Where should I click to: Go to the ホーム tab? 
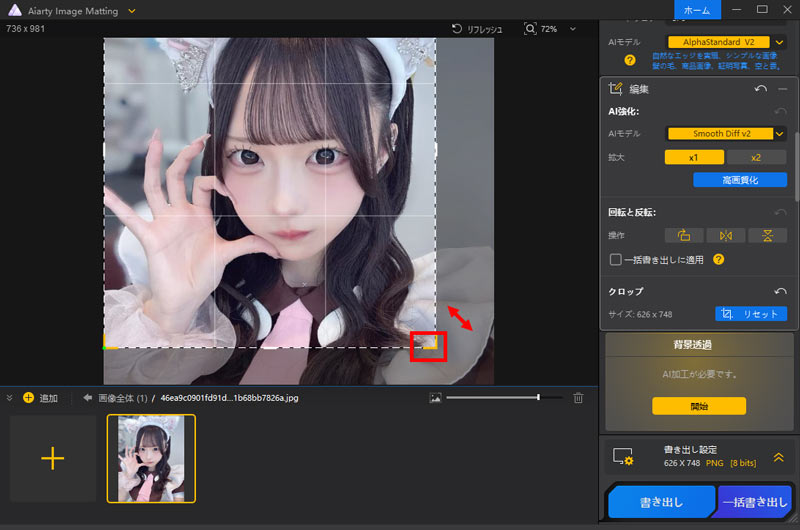click(x=697, y=10)
